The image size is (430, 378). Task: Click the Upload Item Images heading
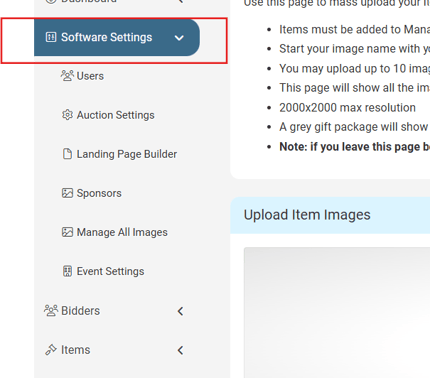coord(307,215)
